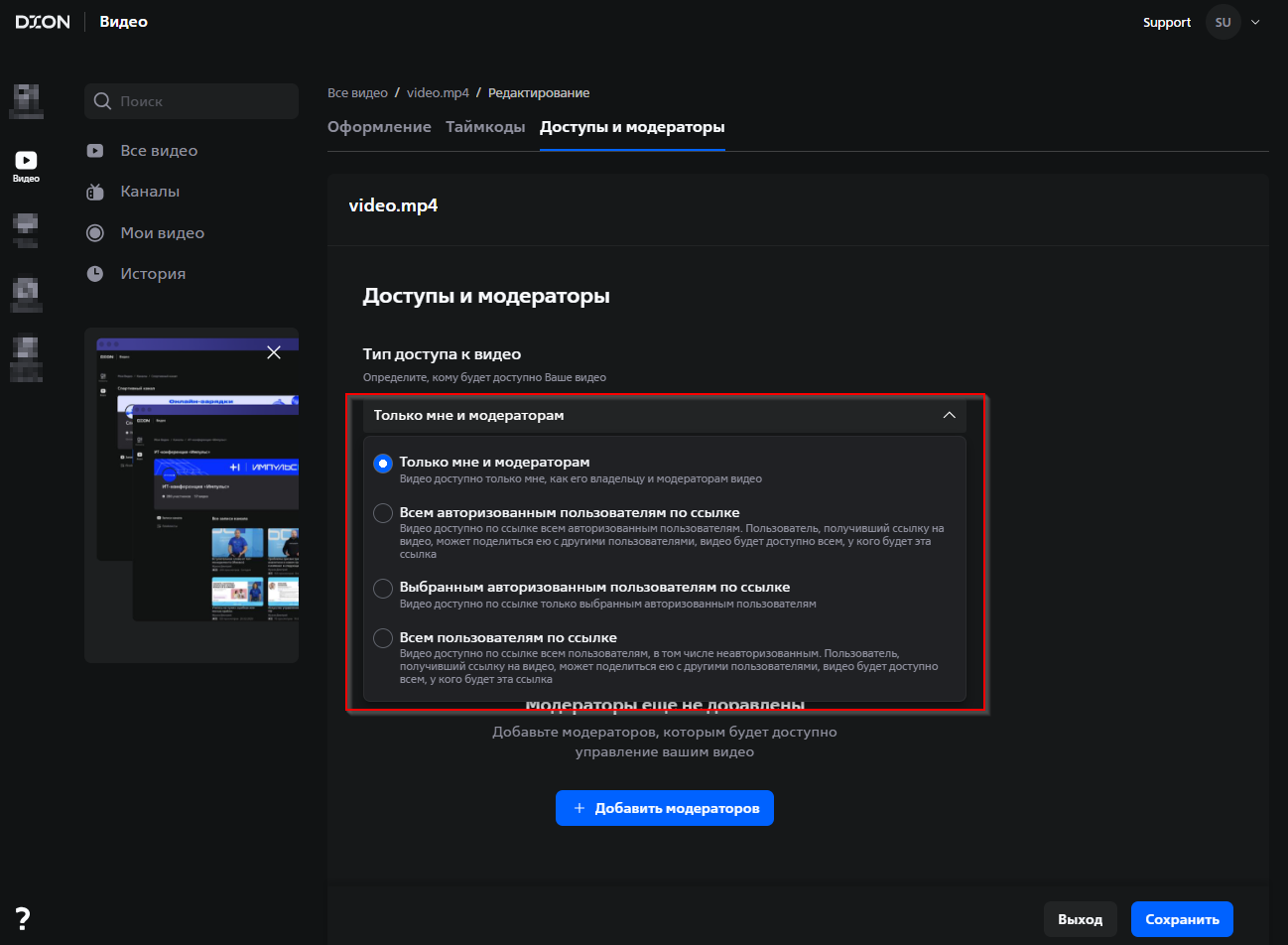Screen dimensions: 1288x945
Task: Click the Поиск search field
Action: 203,101
